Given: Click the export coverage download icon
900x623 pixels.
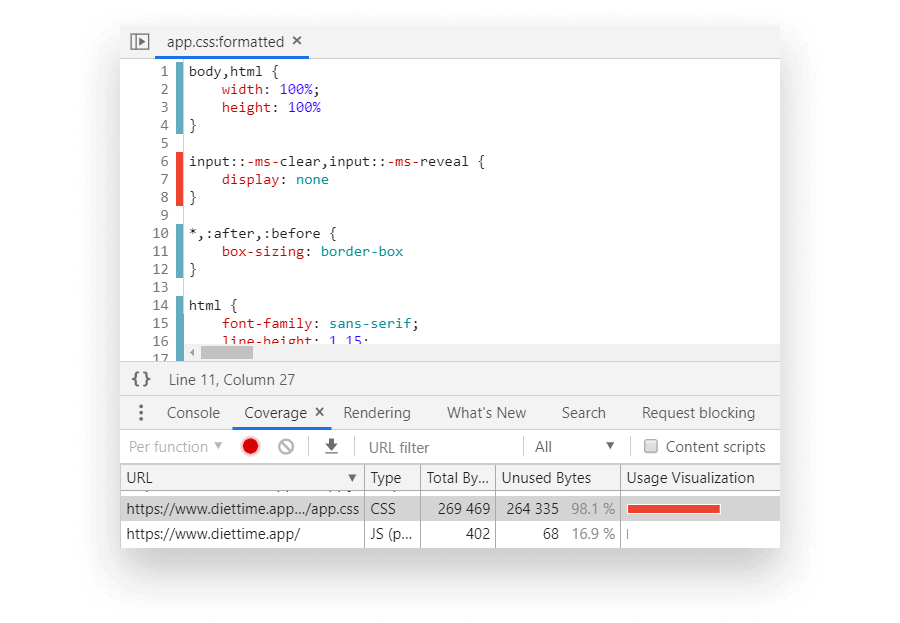Looking at the screenshot, I should point(331,446).
